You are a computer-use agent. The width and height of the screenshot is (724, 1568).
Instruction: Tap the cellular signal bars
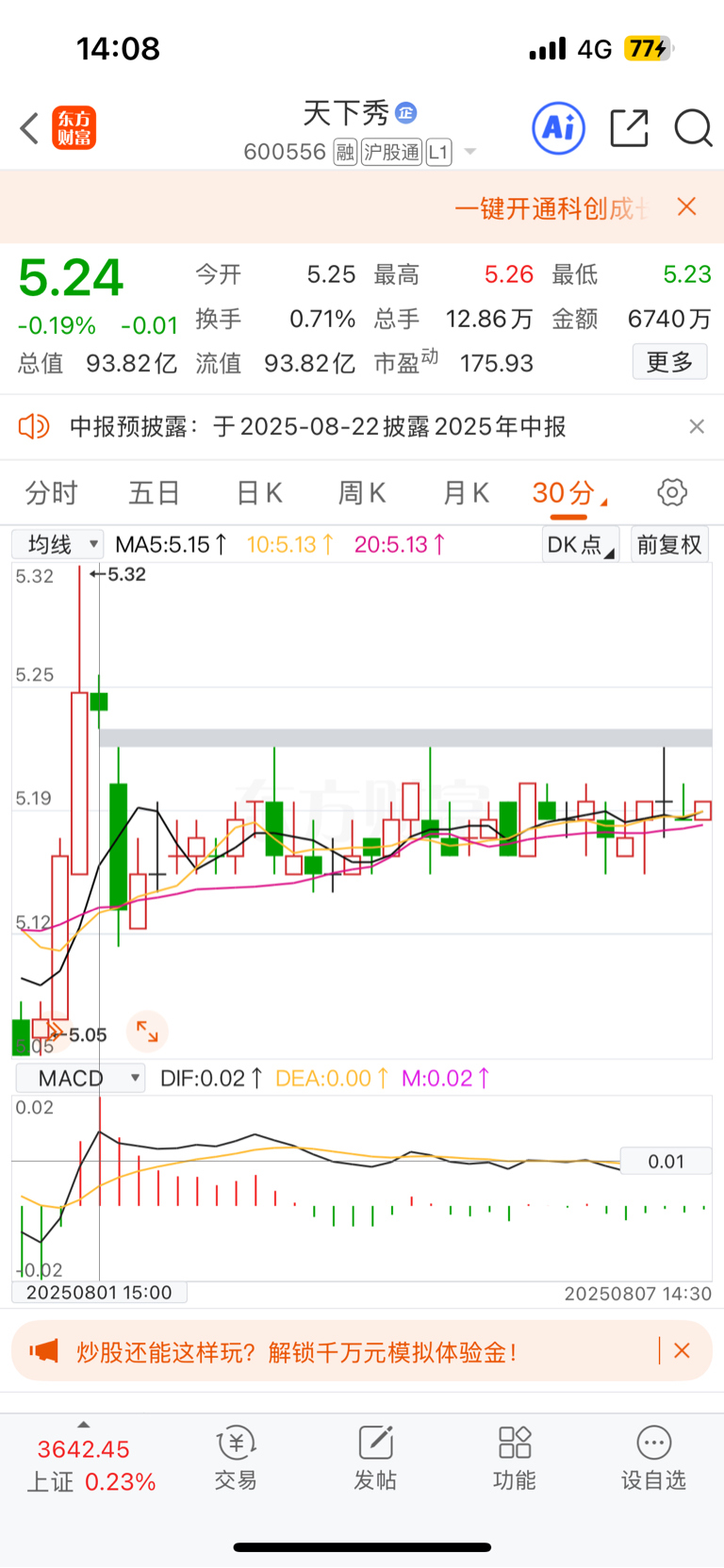pyautogui.click(x=548, y=48)
